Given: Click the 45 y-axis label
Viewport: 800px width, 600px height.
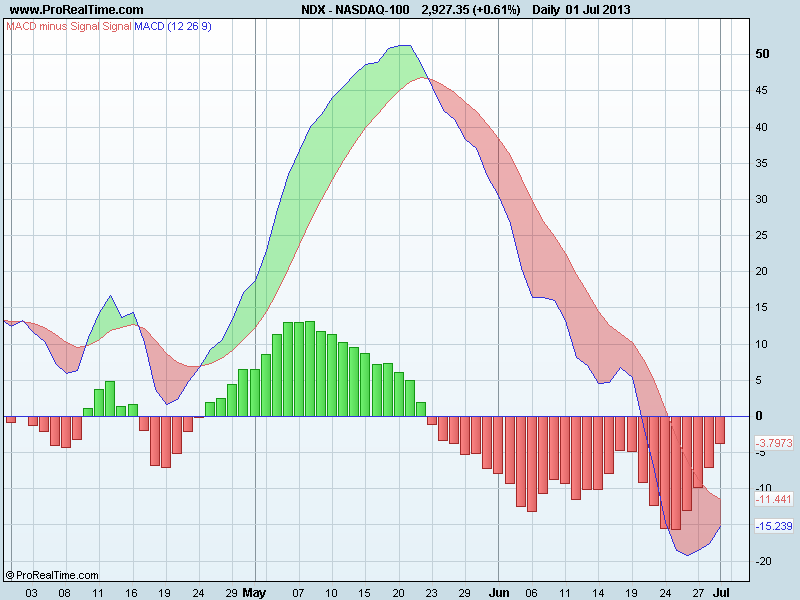Looking at the screenshot, I should click(x=761, y=90).
